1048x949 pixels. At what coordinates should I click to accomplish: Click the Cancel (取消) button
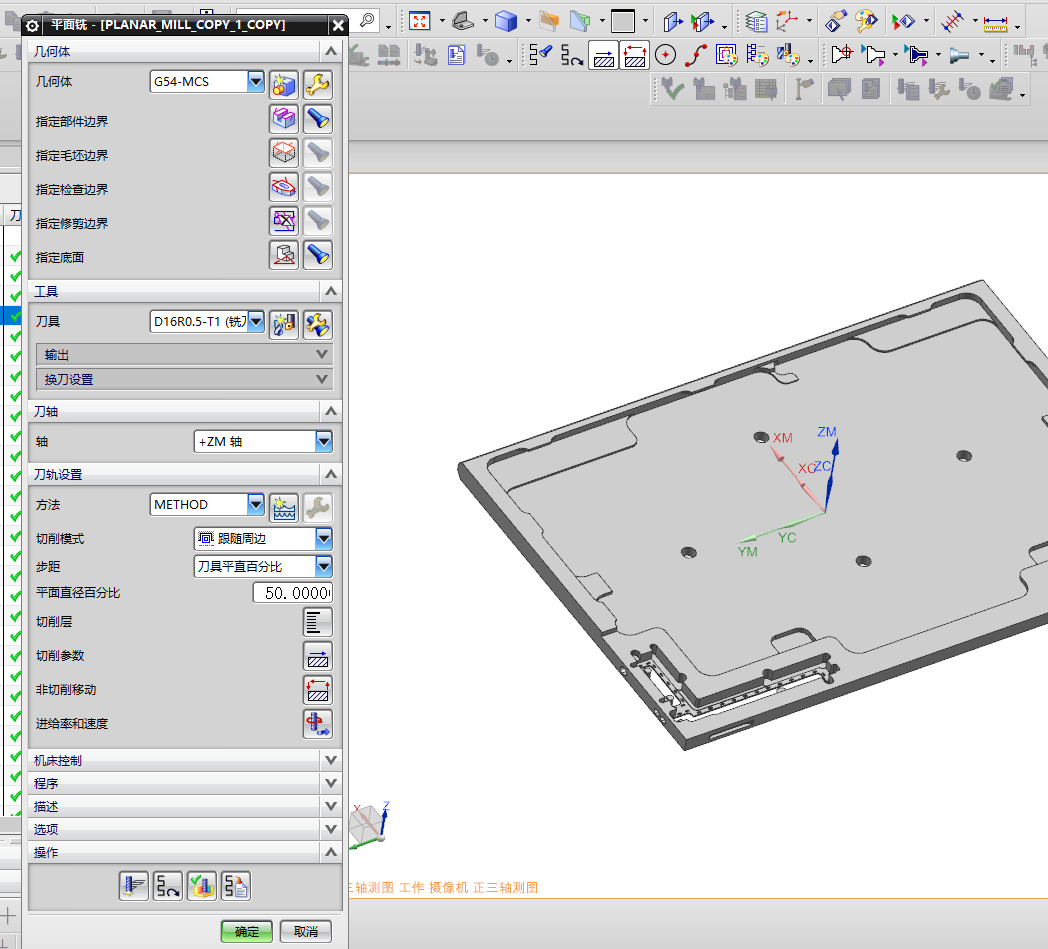pos(305,931)
